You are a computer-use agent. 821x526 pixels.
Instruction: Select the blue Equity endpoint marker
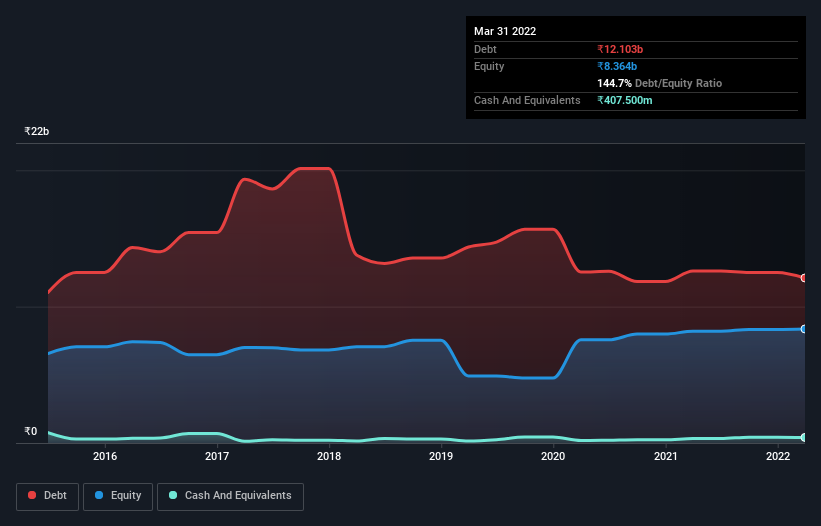point(804,329)
